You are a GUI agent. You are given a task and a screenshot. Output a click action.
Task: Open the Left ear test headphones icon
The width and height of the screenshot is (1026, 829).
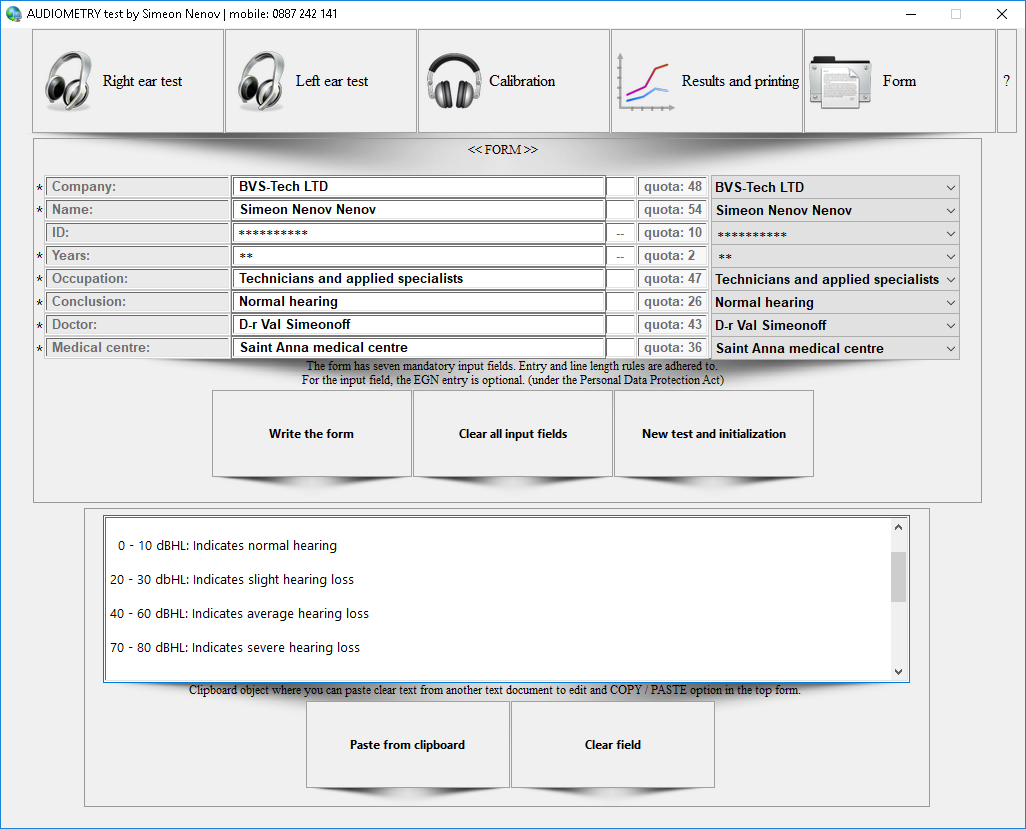tap(261, 82)
